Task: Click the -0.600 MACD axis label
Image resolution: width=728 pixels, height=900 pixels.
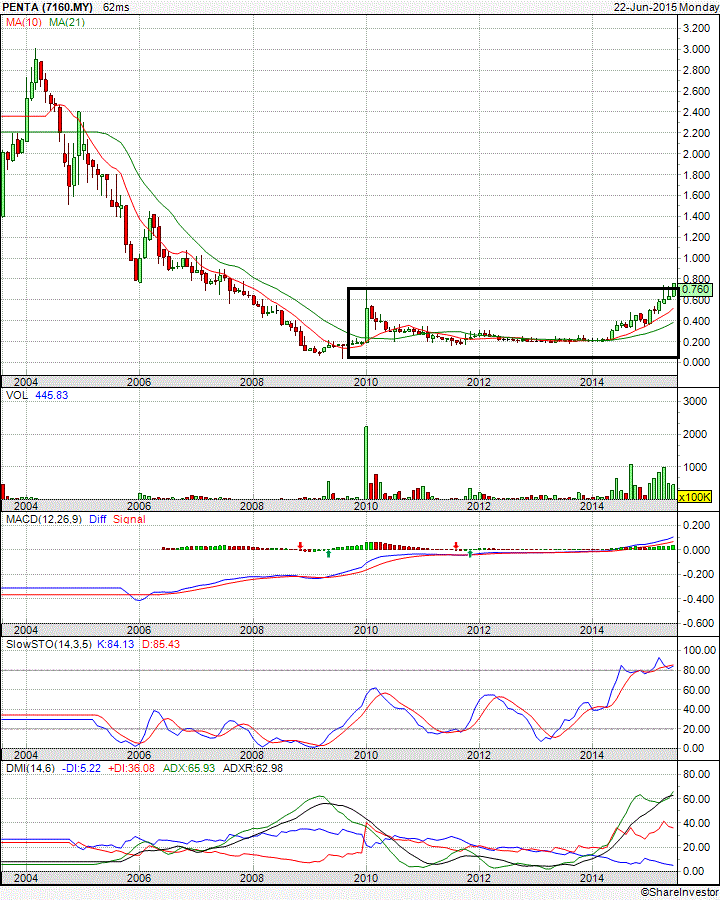Action: (696, 623)
